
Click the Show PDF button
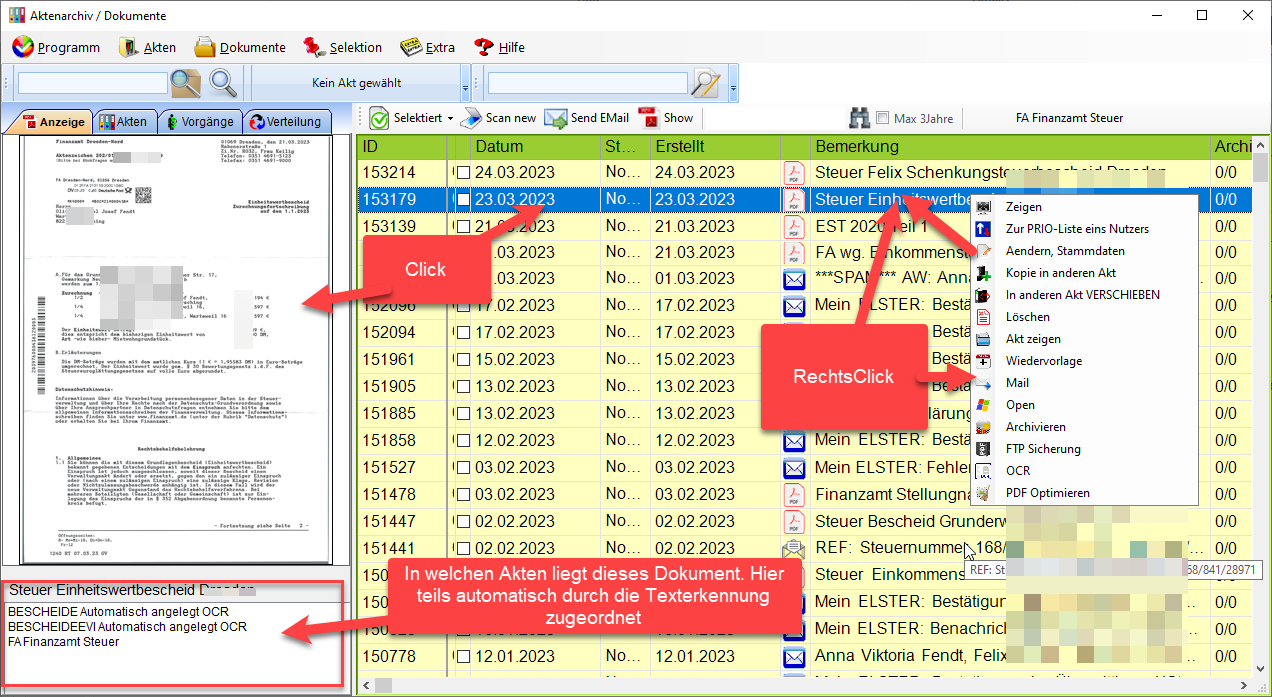[665, 118]
